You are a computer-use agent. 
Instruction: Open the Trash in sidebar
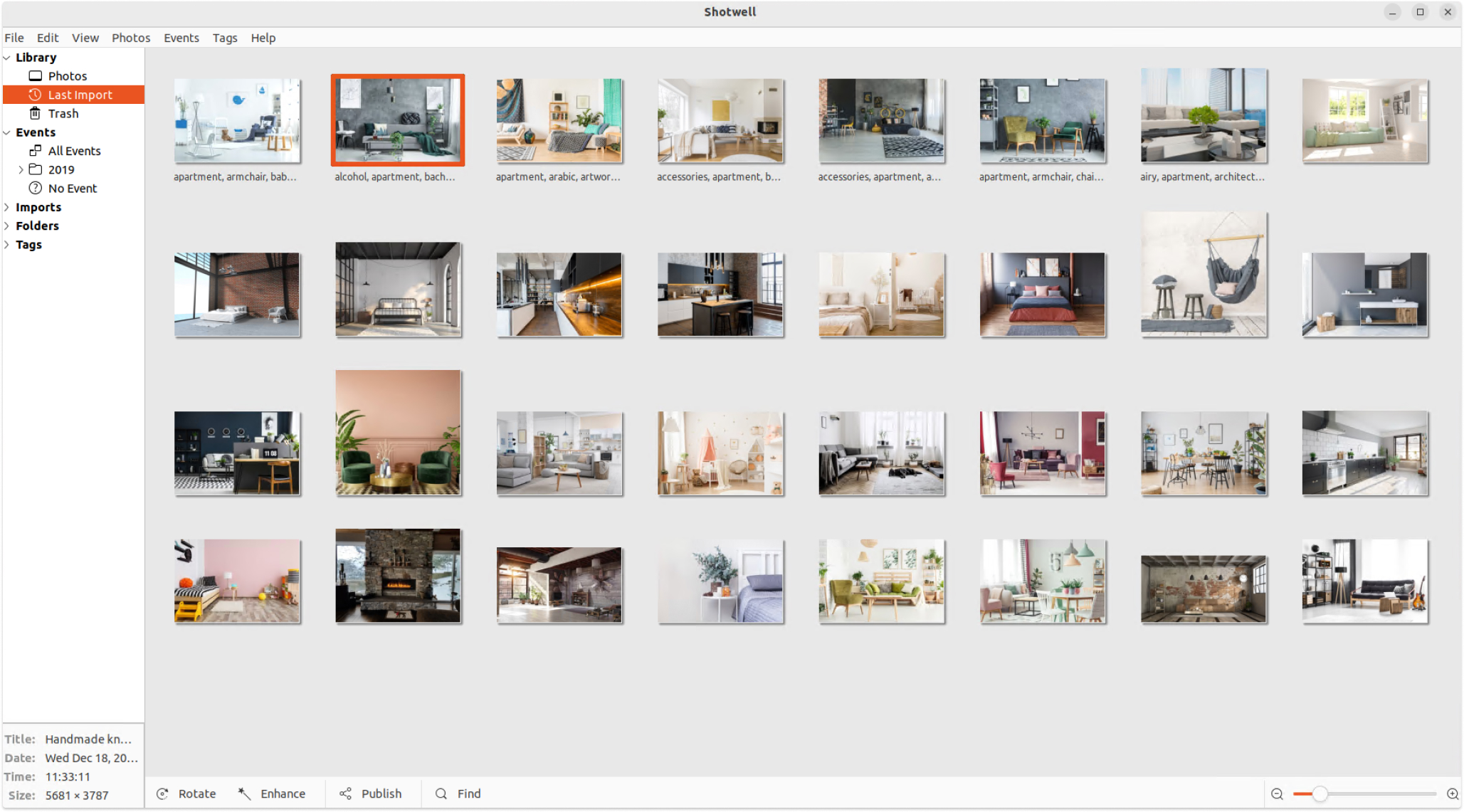pyautogui.click(x=63, y=113)
